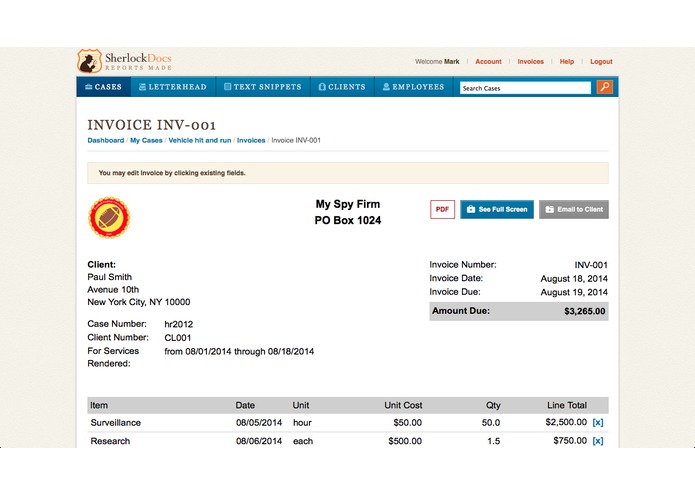Edit the Surveillance item name
The image size is (695, 494).
[x=116, y=423]
